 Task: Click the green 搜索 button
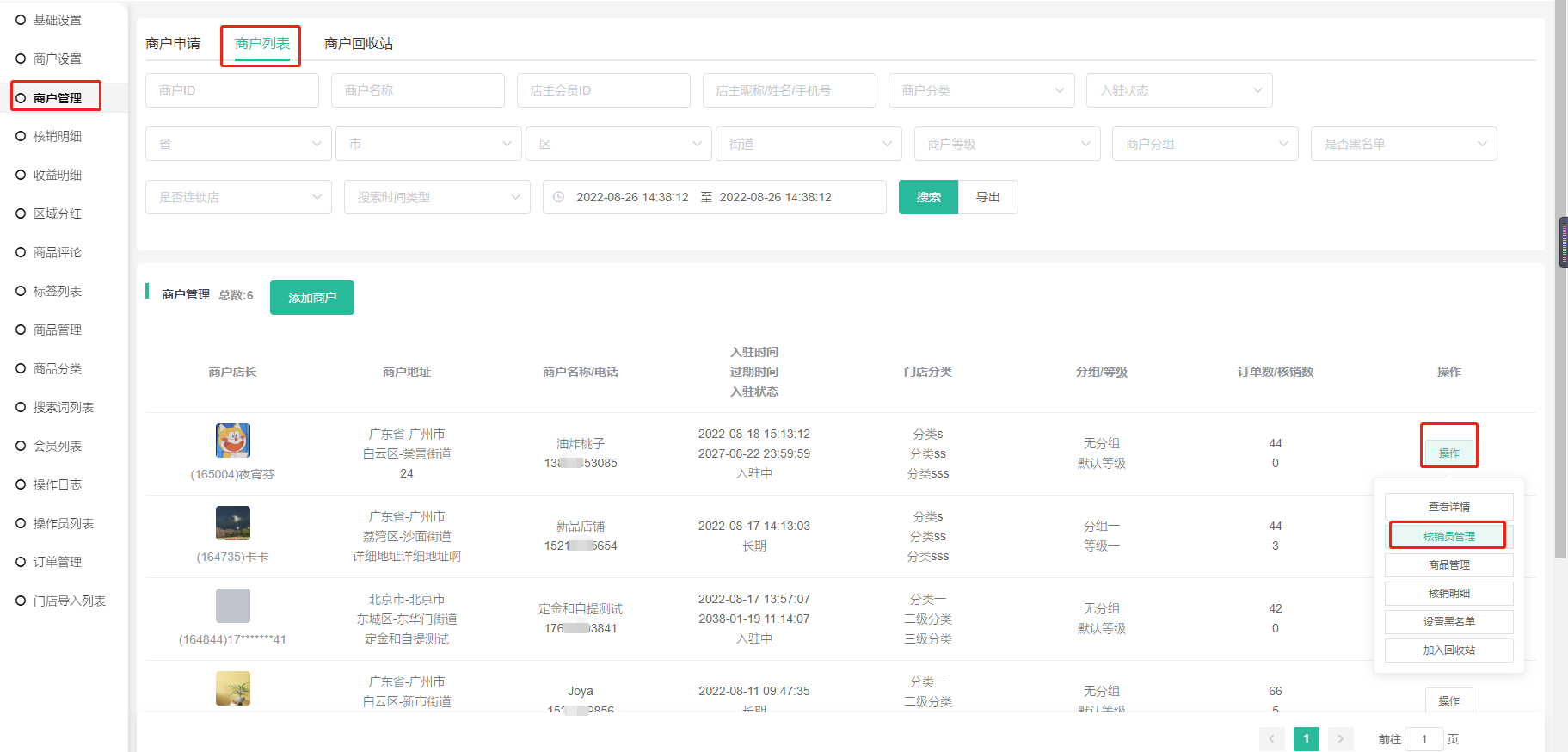pyautogui.click(x=928, y=197)
